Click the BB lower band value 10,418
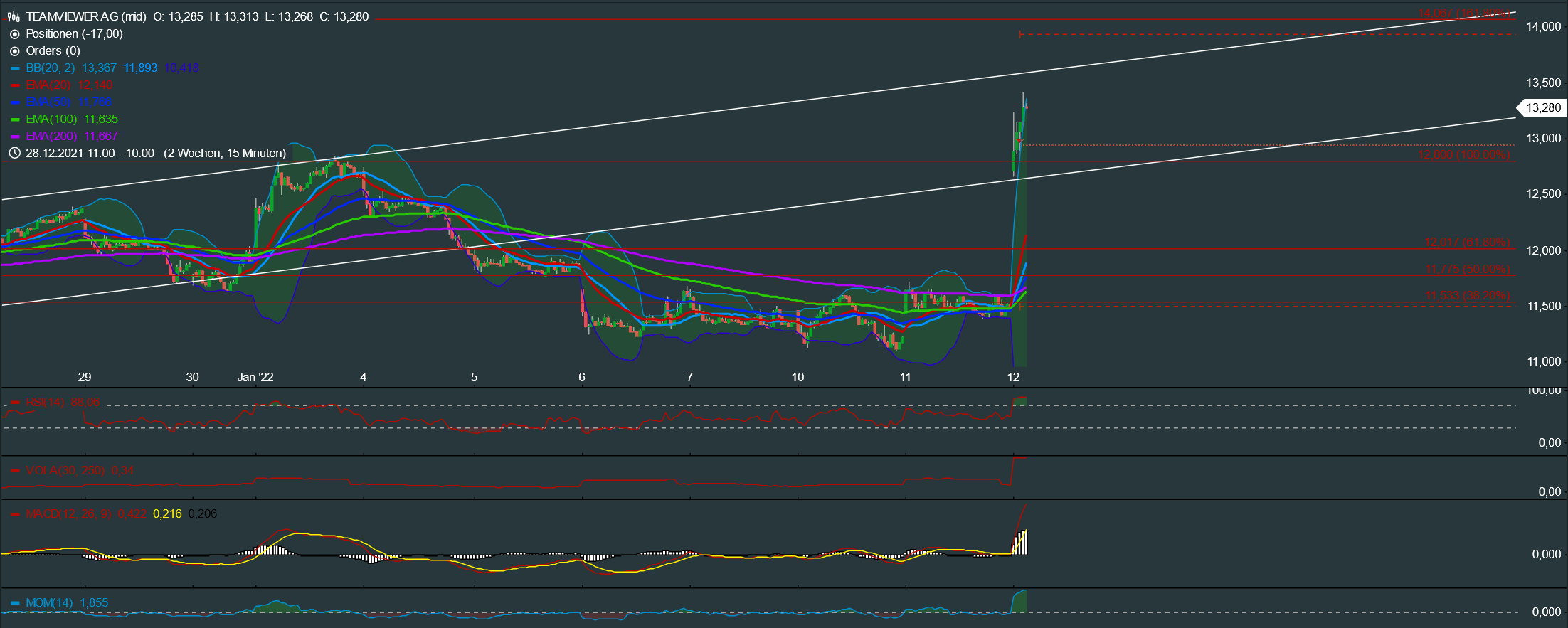 [182, 68]
